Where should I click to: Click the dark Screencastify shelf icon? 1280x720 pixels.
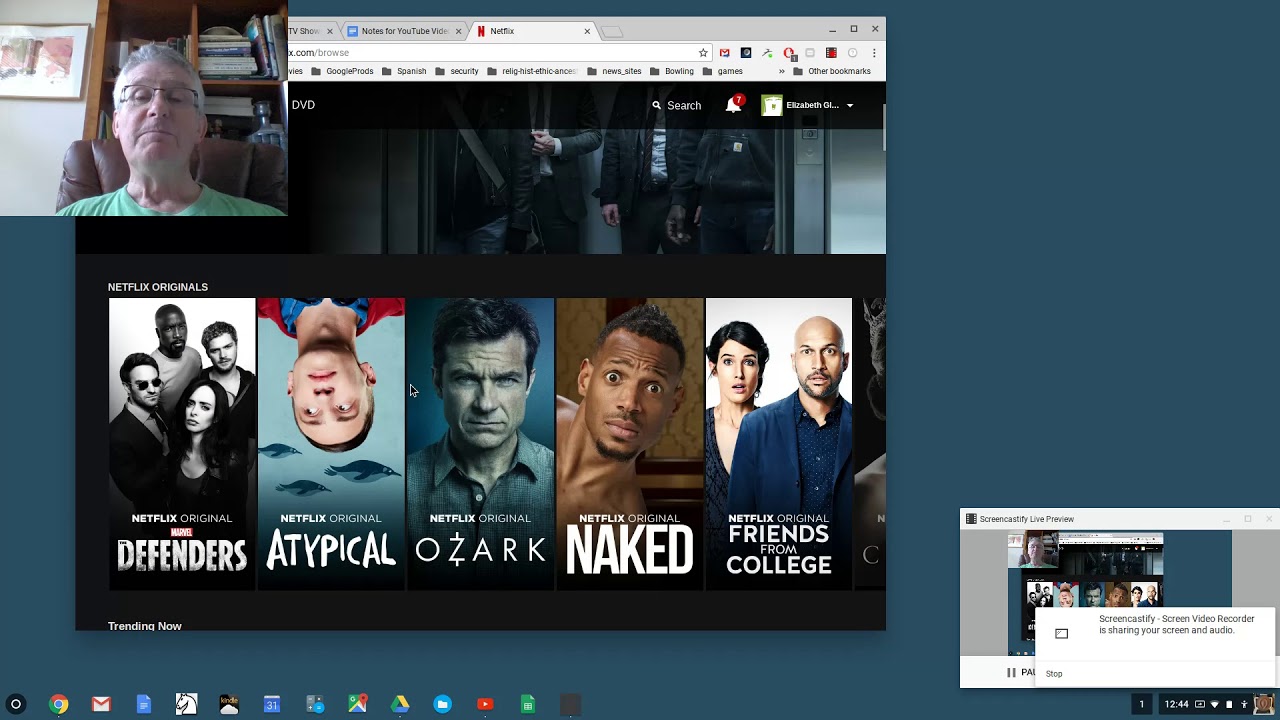coord(570,704)
